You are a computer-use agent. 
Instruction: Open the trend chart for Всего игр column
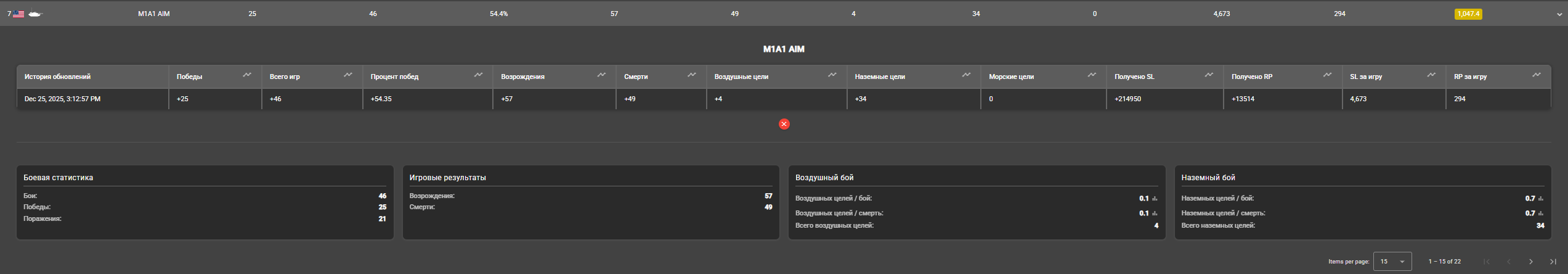tap(348, 75)
